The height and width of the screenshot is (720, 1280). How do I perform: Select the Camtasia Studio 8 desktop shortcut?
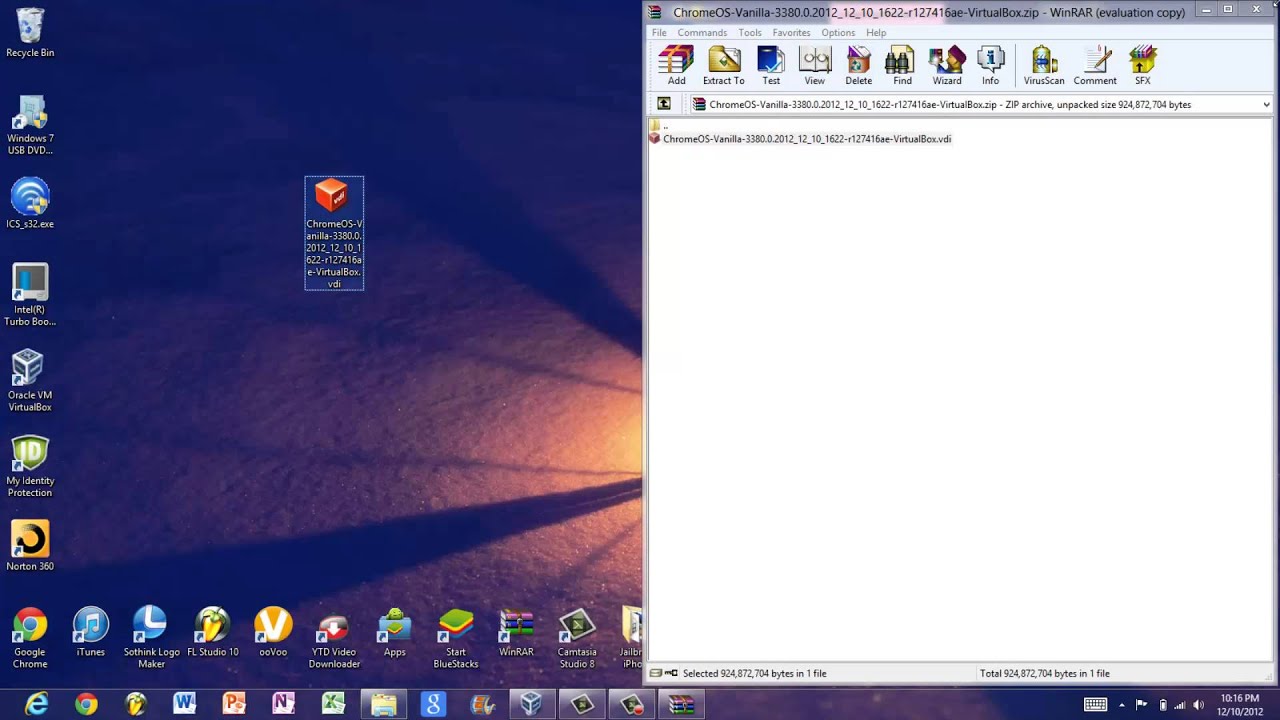[577, 638]
